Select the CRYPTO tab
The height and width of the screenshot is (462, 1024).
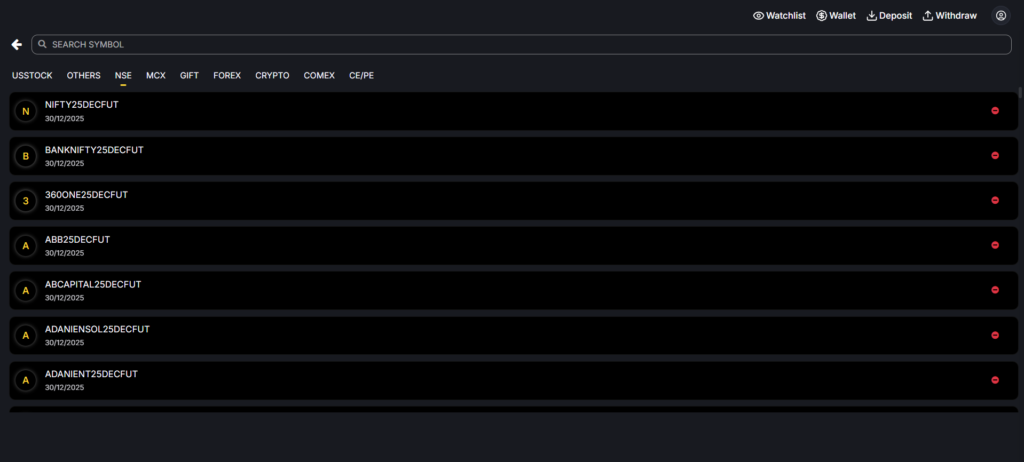tap(272, 75)
